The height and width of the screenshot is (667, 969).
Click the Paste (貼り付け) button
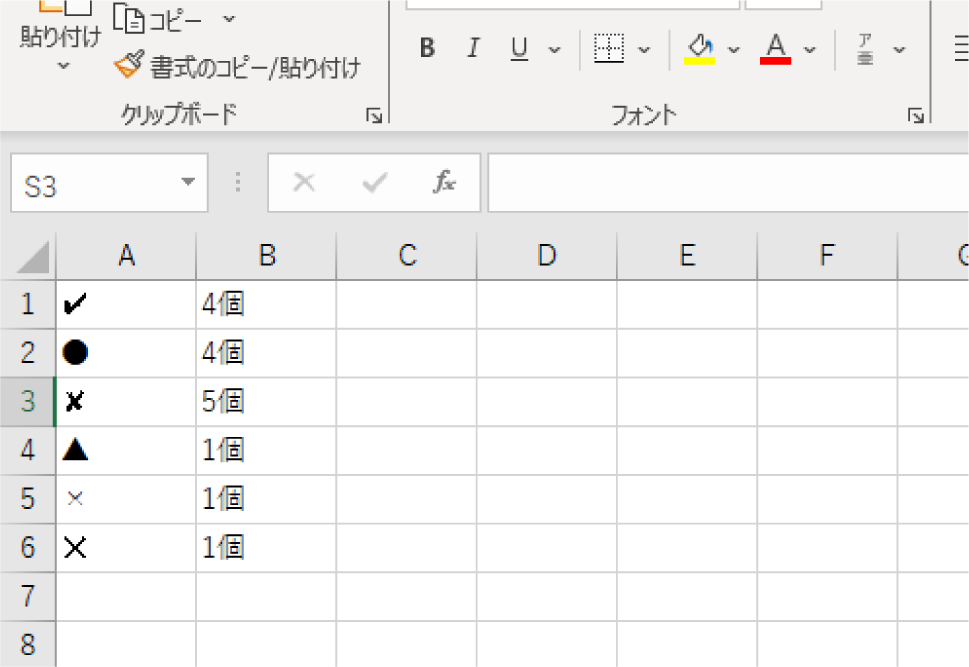point(60,25)
